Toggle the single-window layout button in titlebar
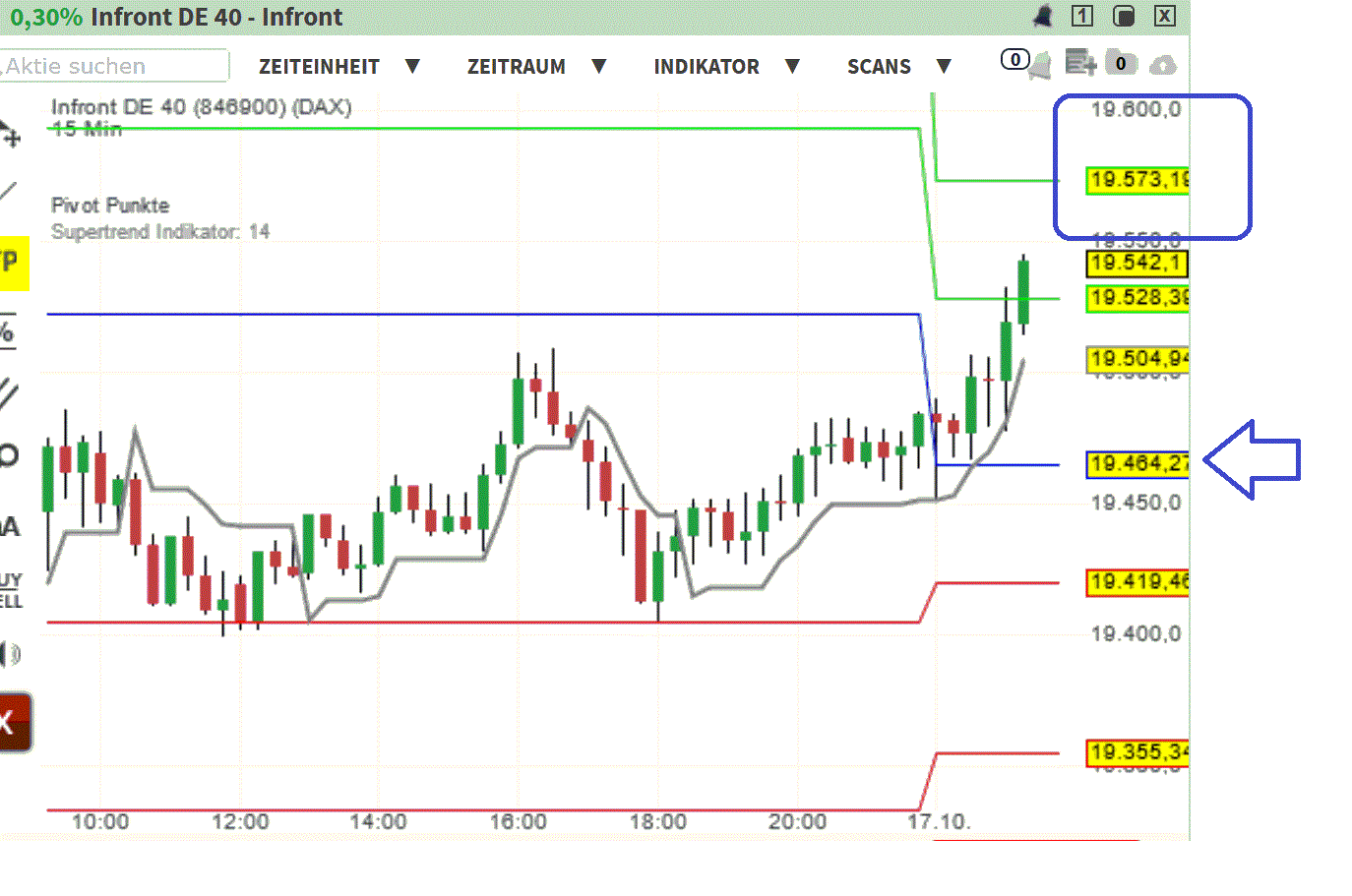The width and height of the screenshot is (1352, 896). pyautogui.click(x=1082, y=16)
